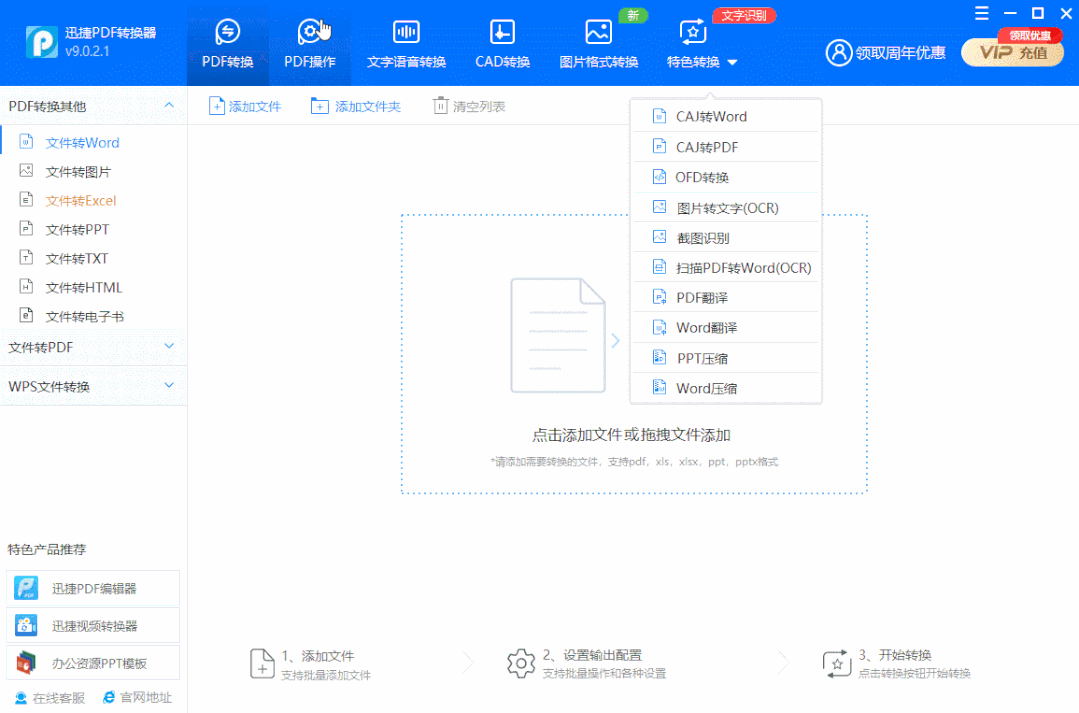
Task: Select the CAD转换 tab
Action: (x=502, y=44)
